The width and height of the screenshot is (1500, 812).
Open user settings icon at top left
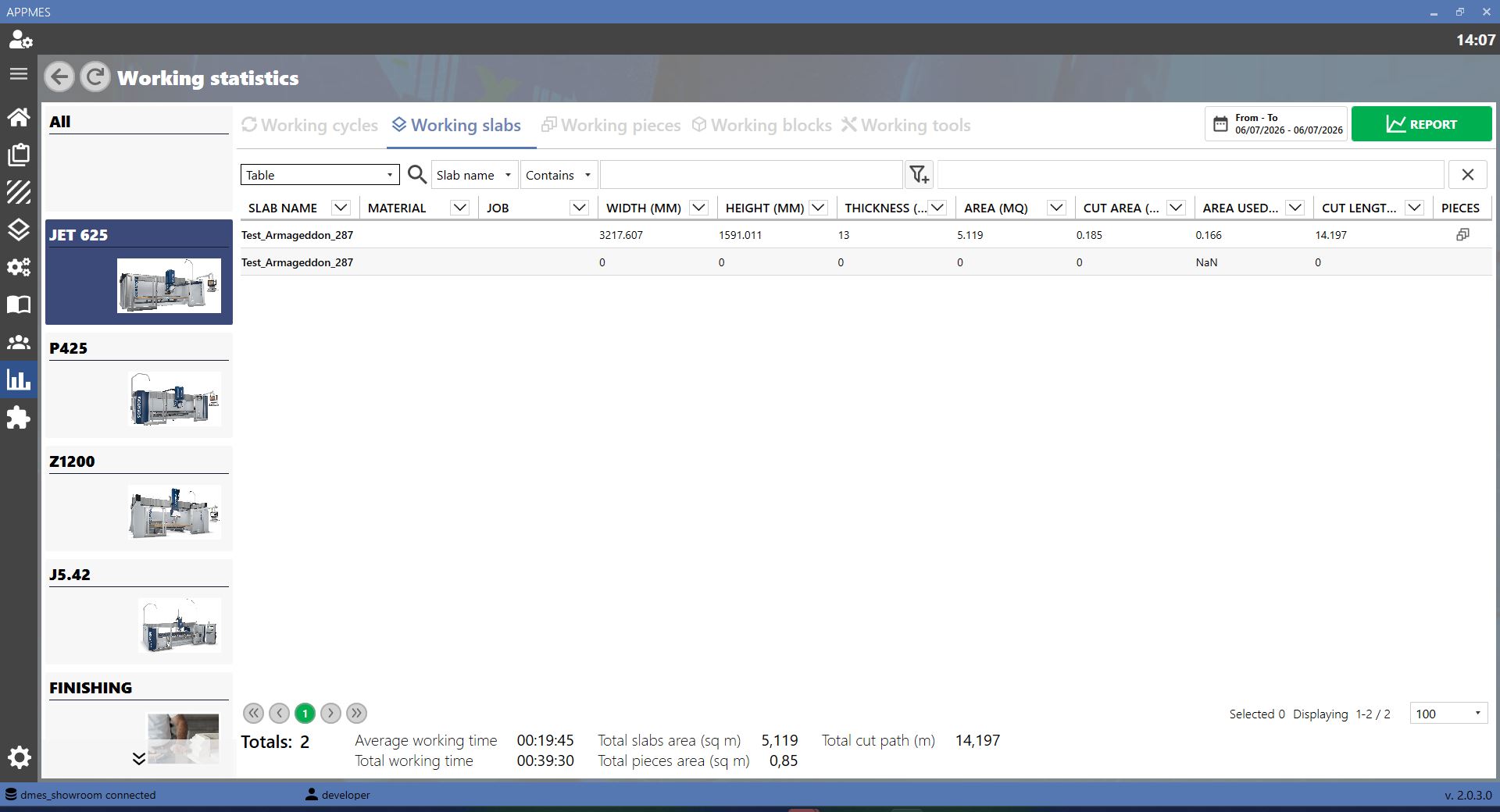(x=20, y=40)
